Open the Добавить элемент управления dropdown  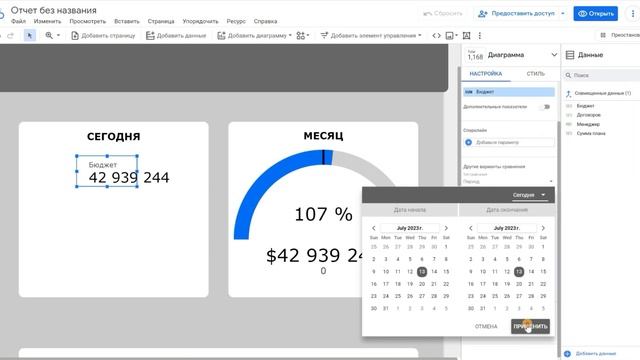[x=371, y=36]
